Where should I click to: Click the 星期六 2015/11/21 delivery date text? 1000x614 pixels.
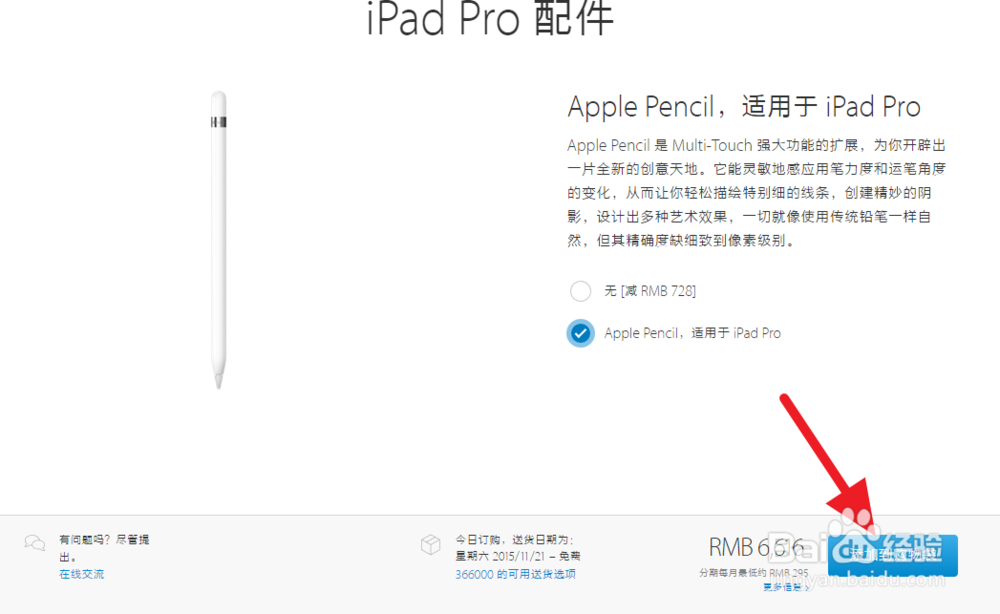pos(518,556)
